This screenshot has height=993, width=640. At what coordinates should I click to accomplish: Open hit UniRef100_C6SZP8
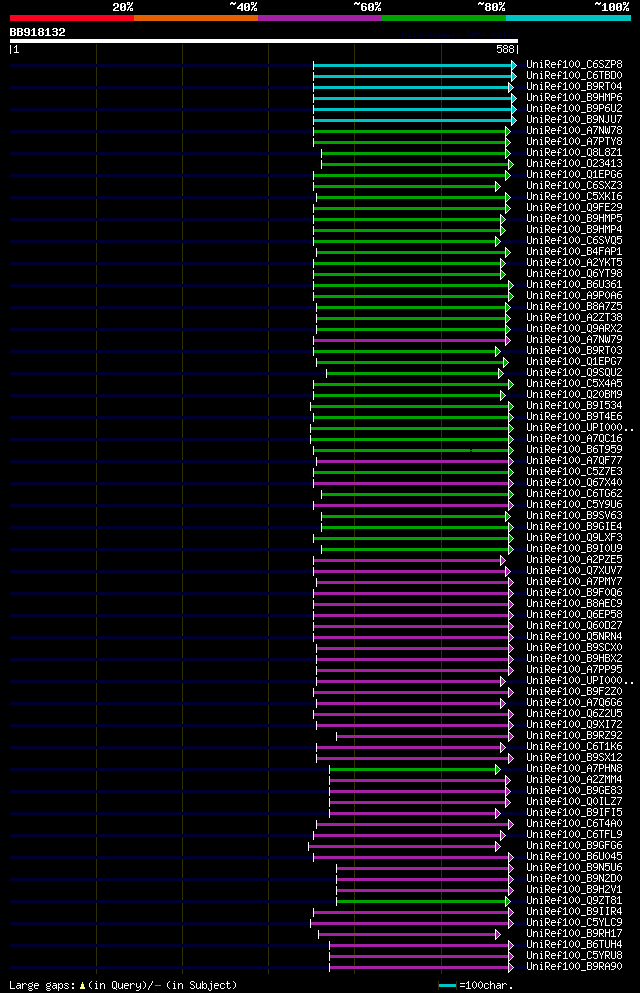coord(574,65)
